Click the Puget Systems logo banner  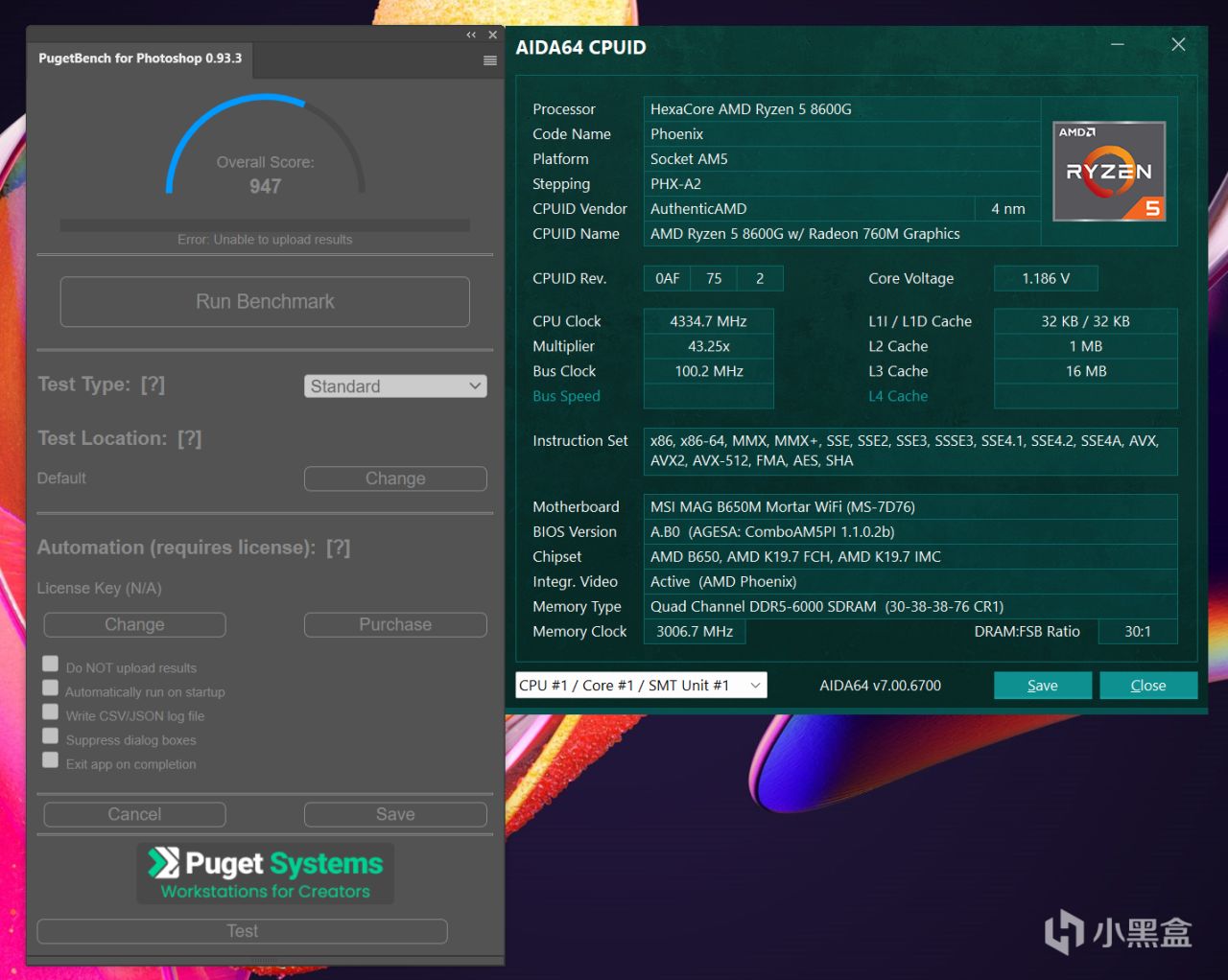(266, 874)
